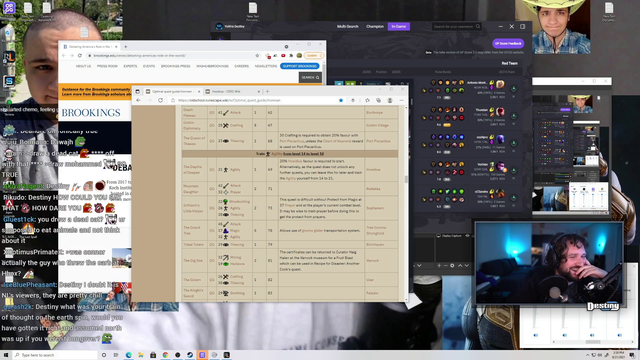This screenshot has height=360, width=640.
Task: Open a new tab in the wiki browser
Action: tap(267, 91)
